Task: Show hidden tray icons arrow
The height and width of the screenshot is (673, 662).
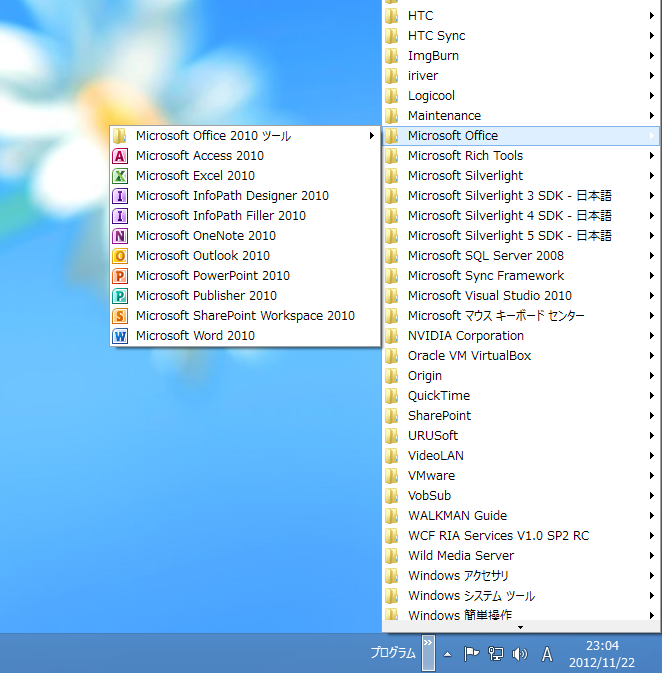Action: click(447, 655)
